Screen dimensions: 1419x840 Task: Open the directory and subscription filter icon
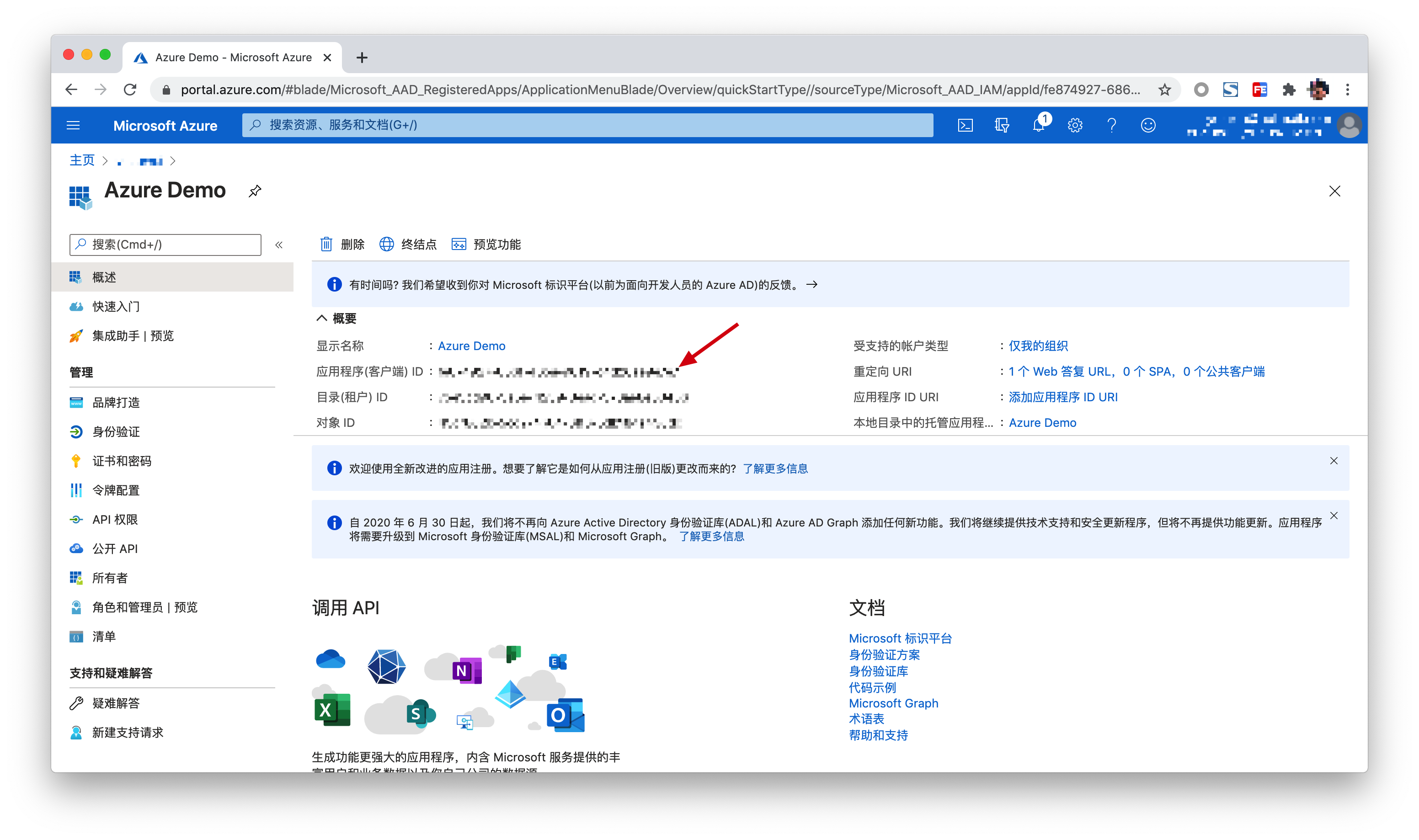(1002, 125)
